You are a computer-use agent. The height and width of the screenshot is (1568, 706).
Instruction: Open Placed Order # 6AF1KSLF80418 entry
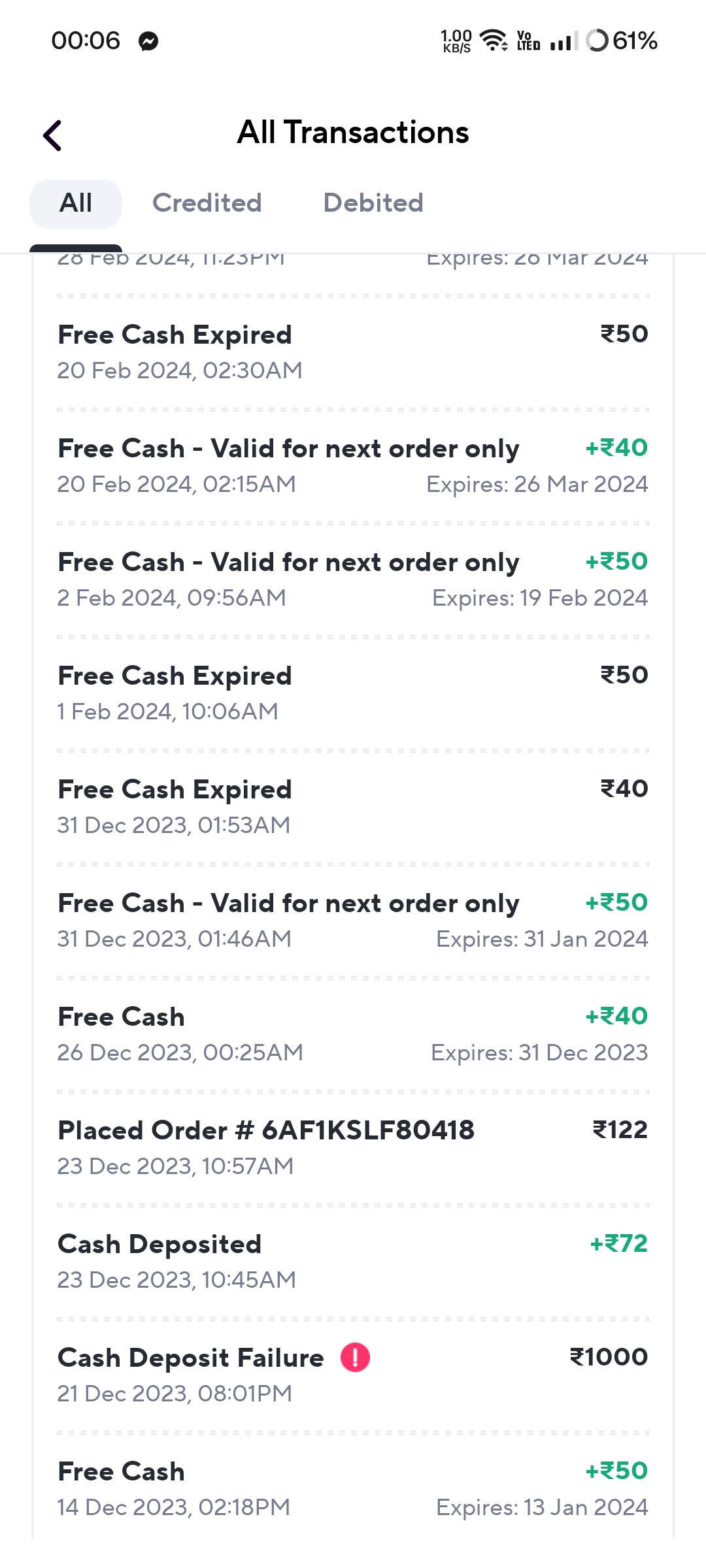[x=353, y=1148]
